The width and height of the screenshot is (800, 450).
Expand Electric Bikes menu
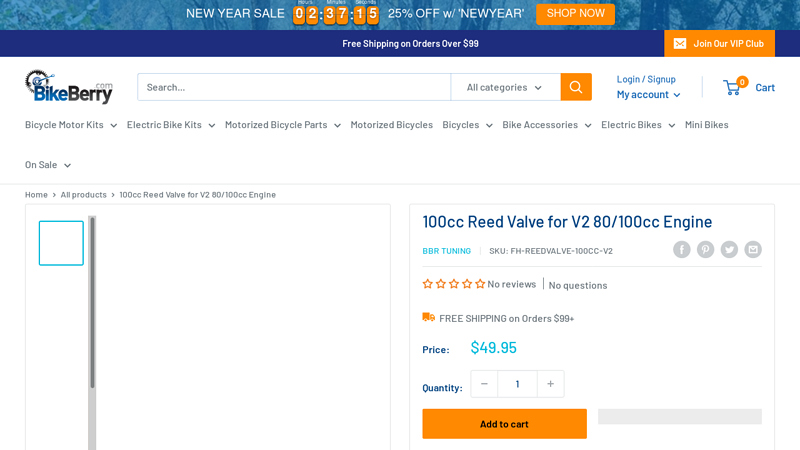coord(638,124)
